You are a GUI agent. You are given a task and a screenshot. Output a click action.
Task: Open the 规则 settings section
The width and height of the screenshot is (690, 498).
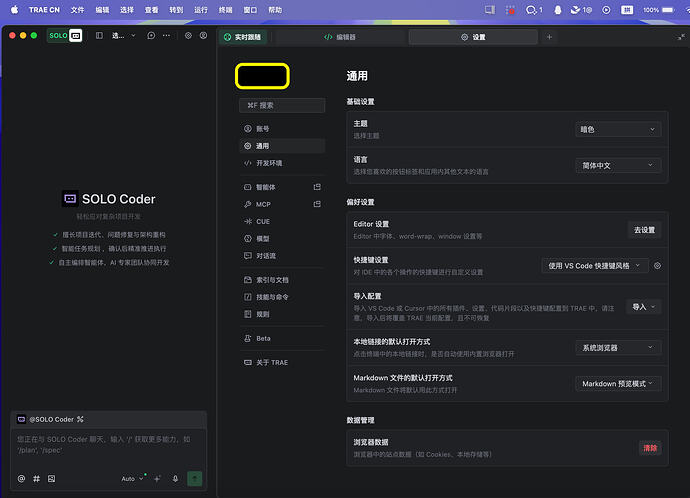[x=282, y=314]
